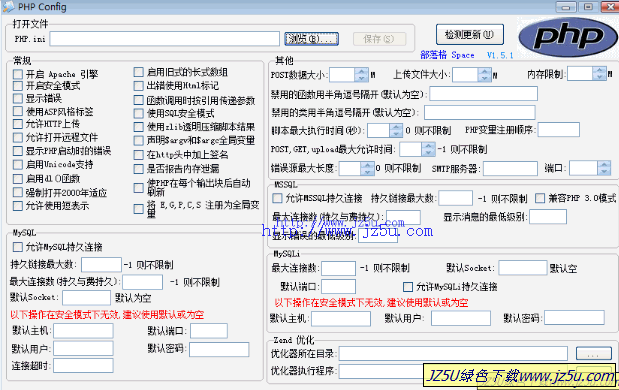619x390 pixels.
Task: Check 启用旧式的长式数组 option
Action: (x=139, y=72)
